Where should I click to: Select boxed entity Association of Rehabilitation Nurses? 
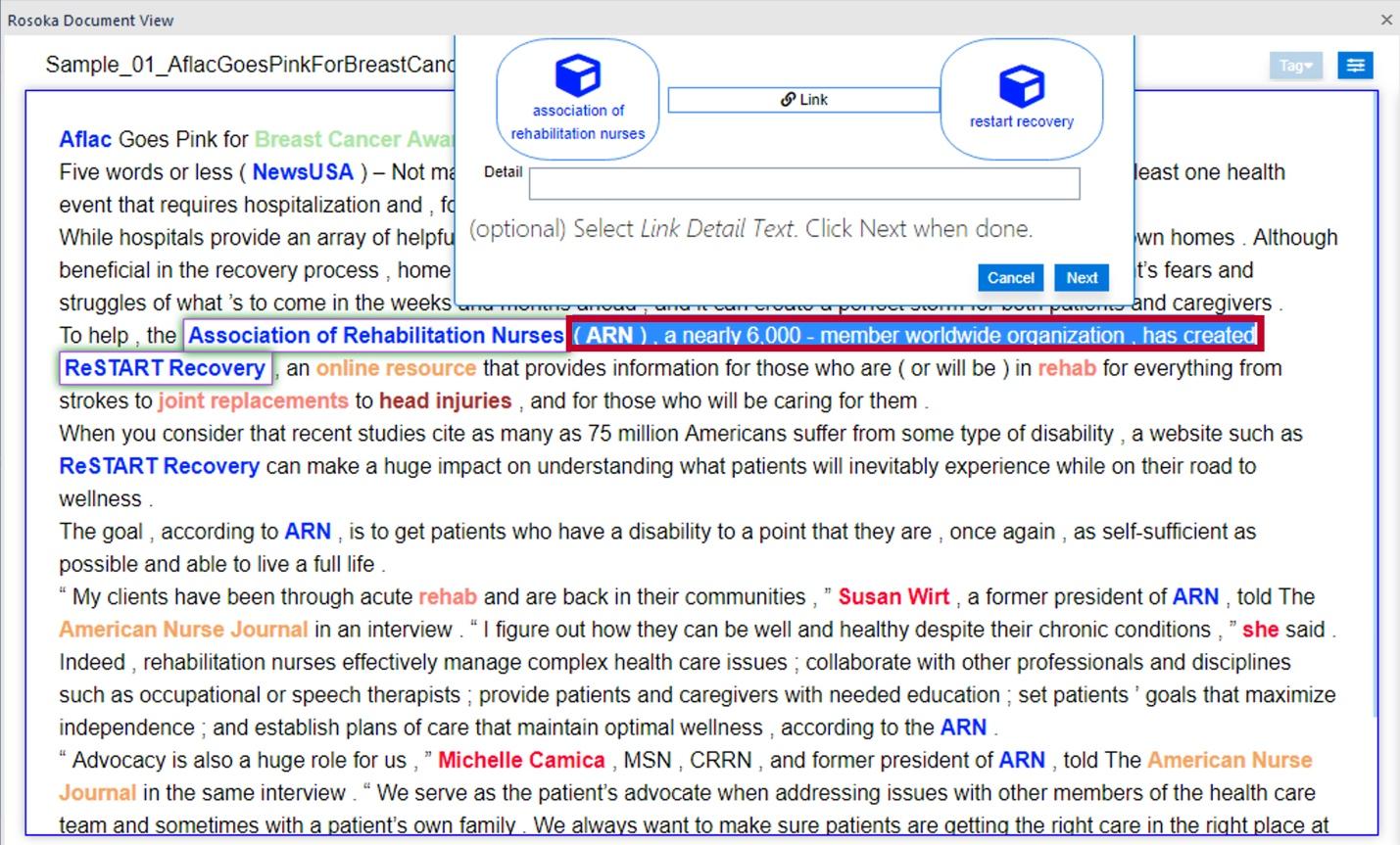[x=375, y=336]
